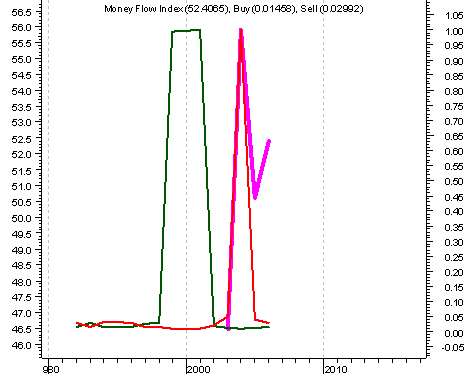Click the magenta line's right end point
The image size is (467, 374).
[x=269, y=141]
